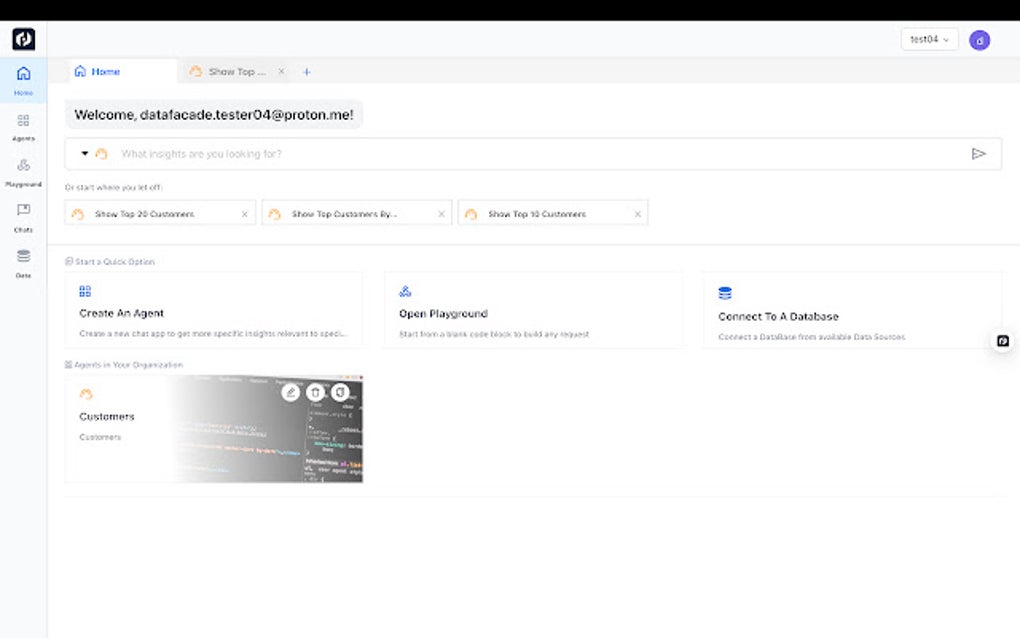The image size is (1020, 638).
Task: Click the delete trash icon on Customers card
Action: [315, 392]
